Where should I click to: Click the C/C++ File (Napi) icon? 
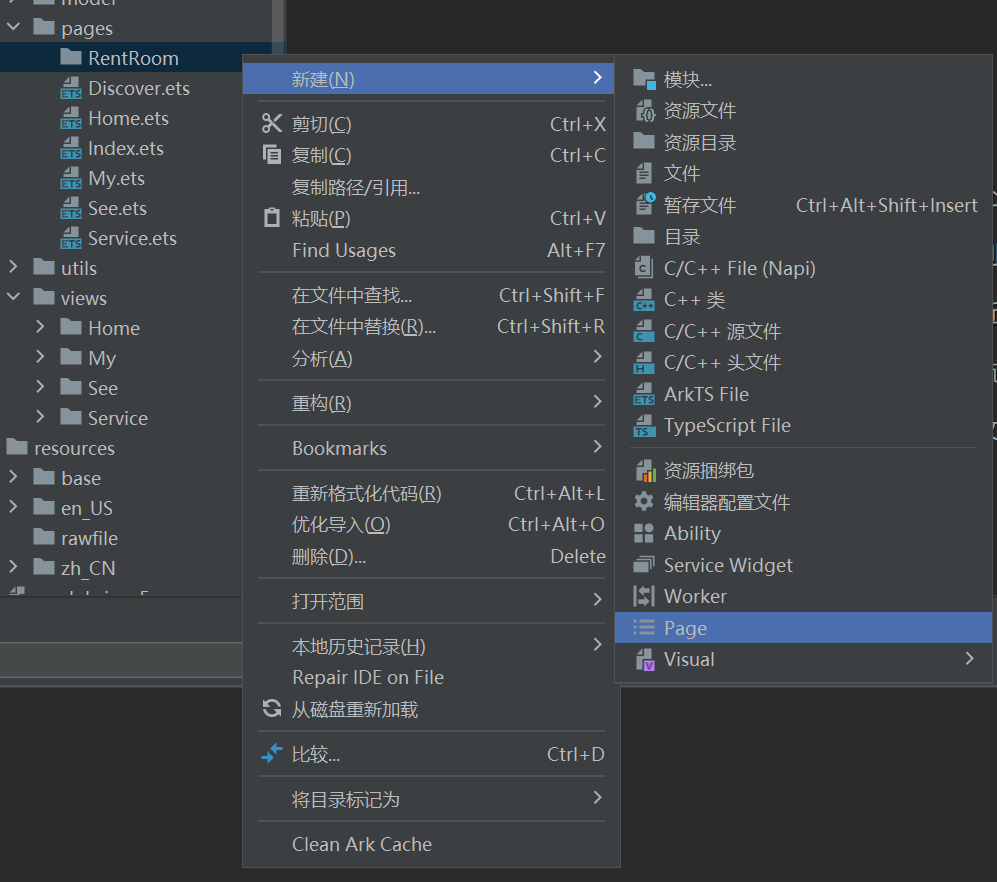(643, 268)
